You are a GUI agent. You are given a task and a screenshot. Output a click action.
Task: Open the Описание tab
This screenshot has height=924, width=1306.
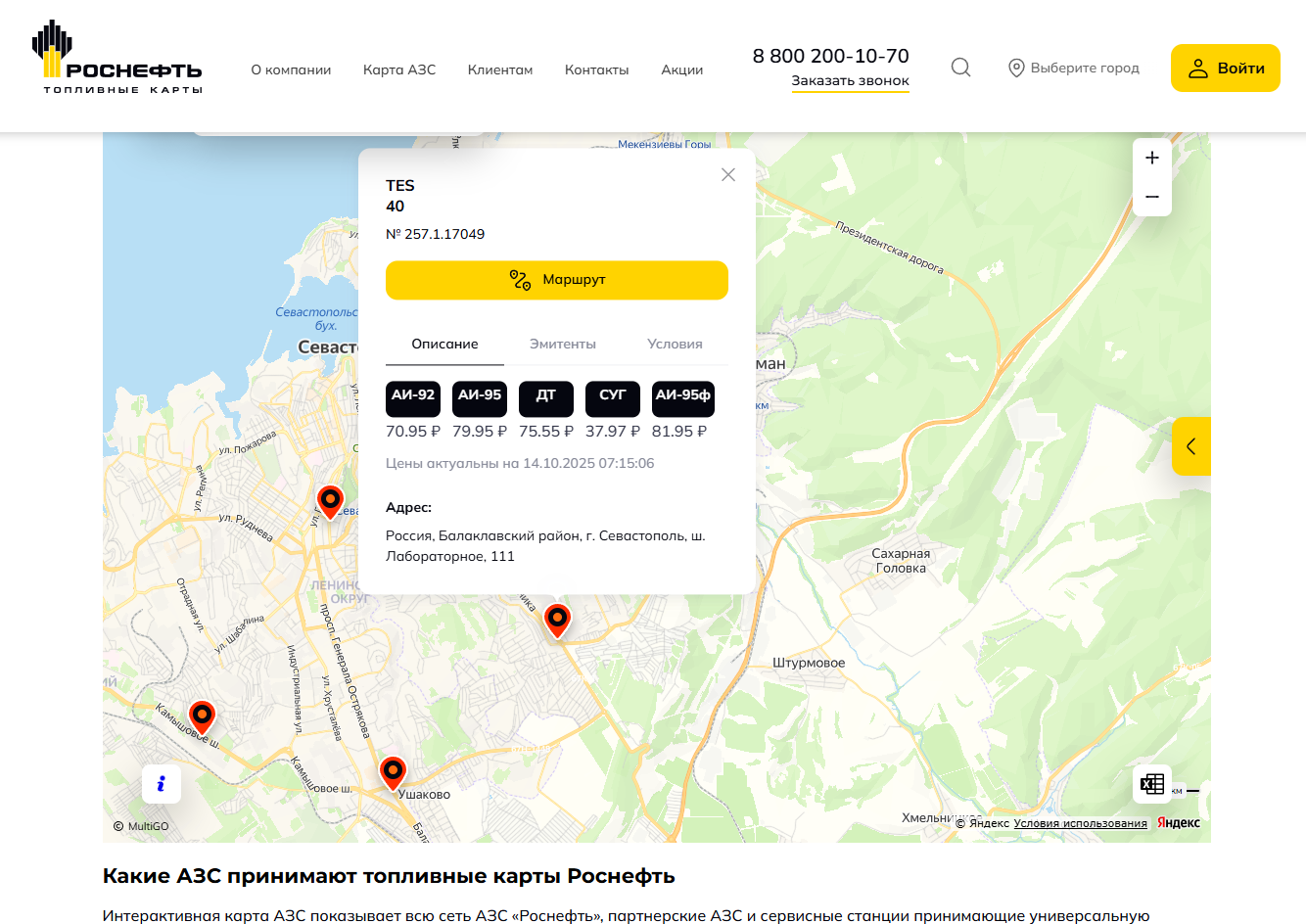pos(444,345)
